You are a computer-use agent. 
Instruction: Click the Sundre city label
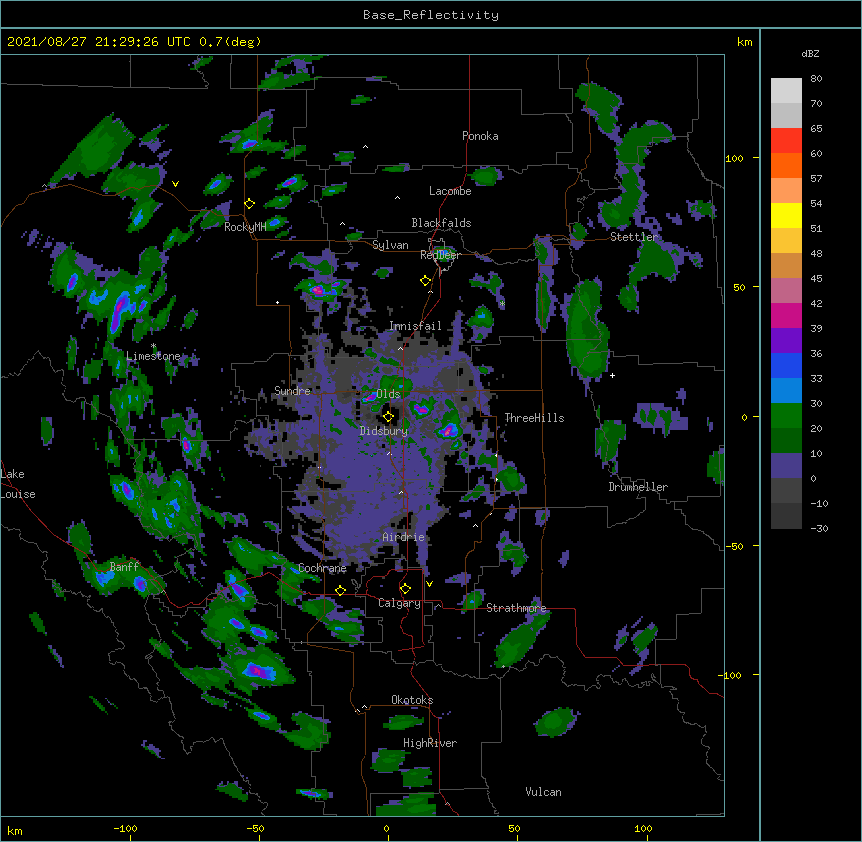[x=292, y=391]
